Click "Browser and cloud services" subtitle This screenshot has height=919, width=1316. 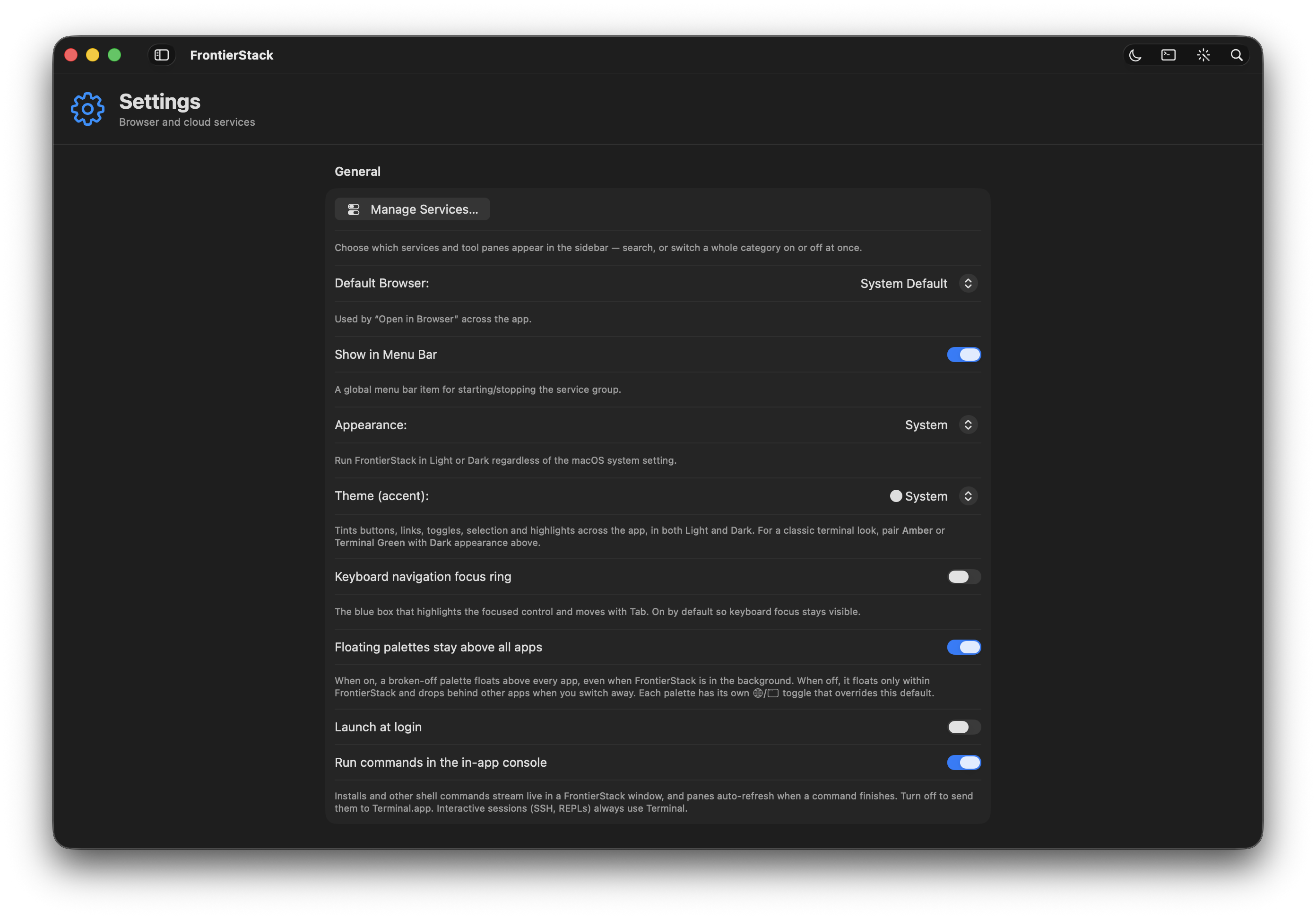point(187,122)
